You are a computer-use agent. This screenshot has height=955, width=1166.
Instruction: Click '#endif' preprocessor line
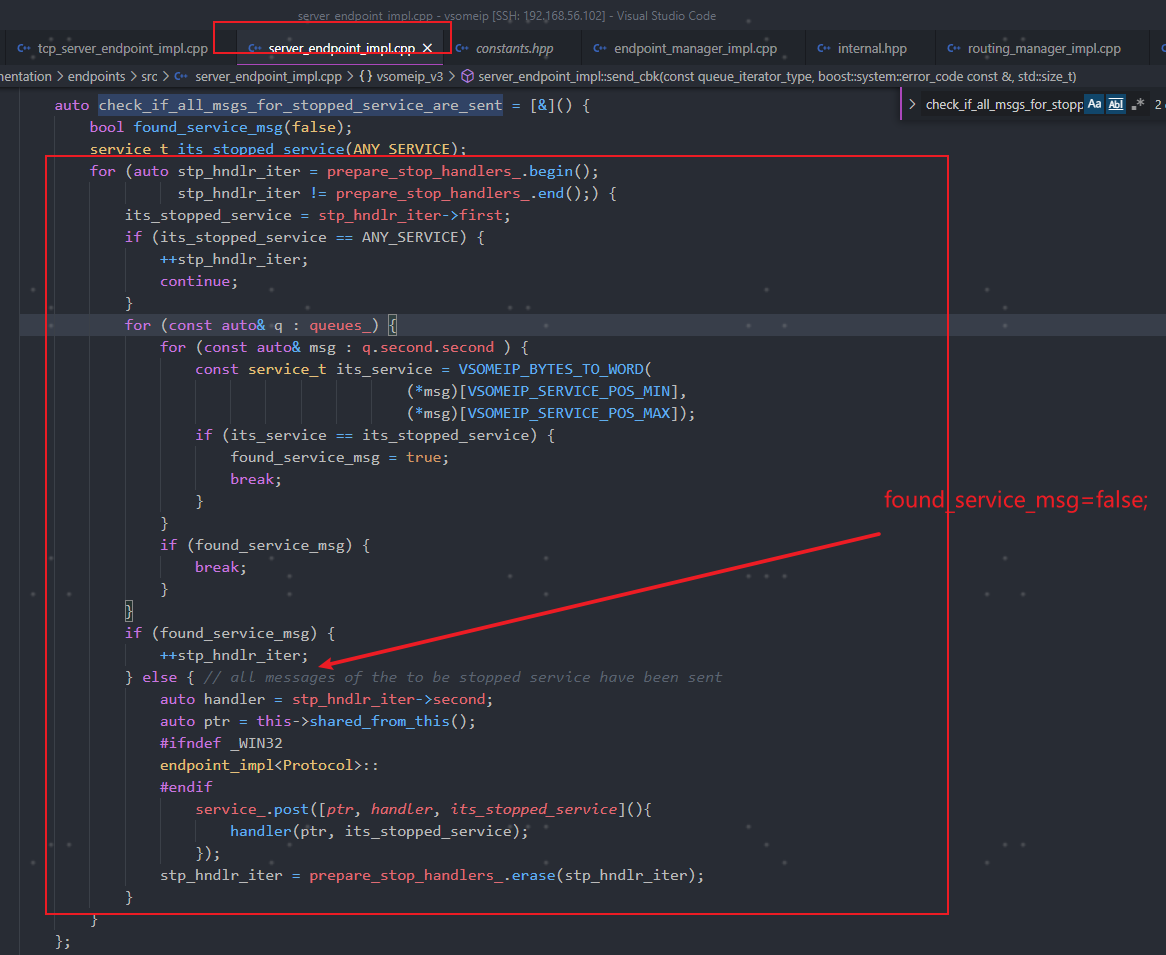186,787
